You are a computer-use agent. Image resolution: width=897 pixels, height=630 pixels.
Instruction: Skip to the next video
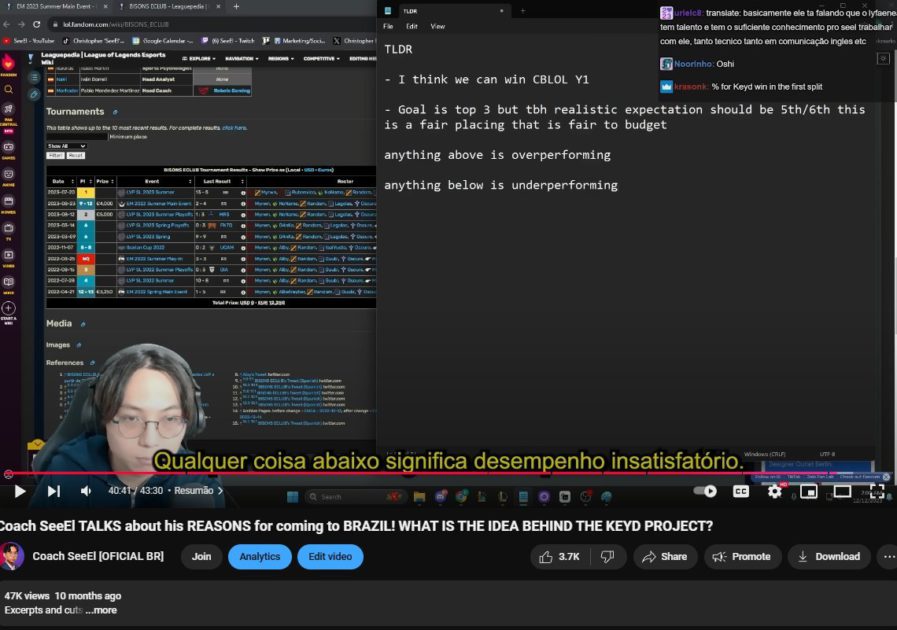pos(53,491)
